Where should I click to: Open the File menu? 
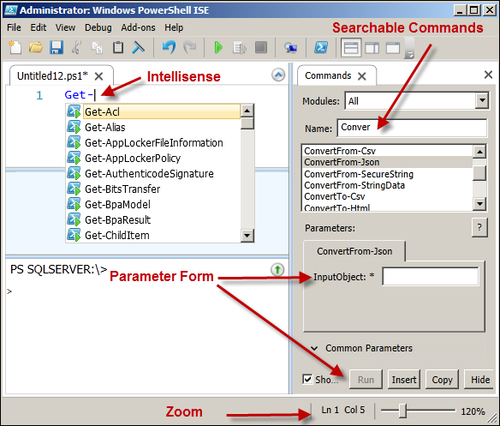click(14, 27)
